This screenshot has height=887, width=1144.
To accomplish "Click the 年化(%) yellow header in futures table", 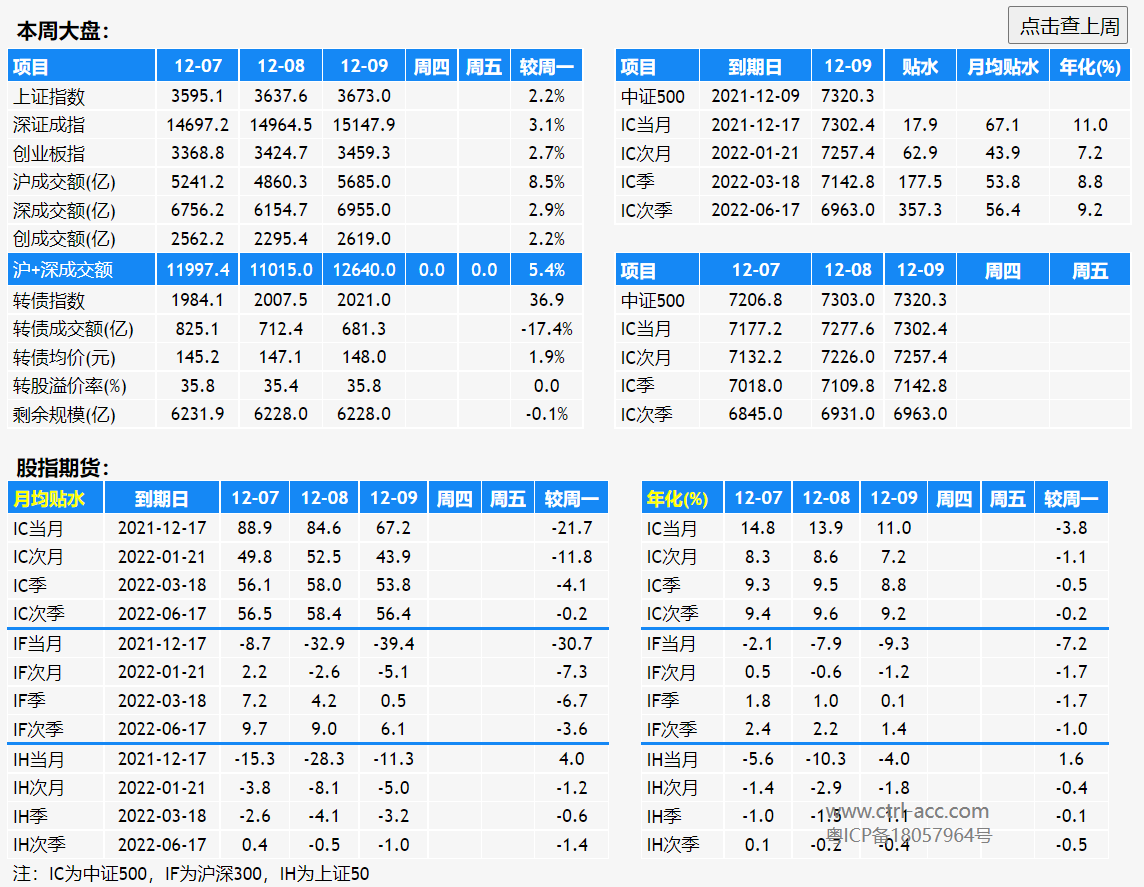I will pos(677,499).
